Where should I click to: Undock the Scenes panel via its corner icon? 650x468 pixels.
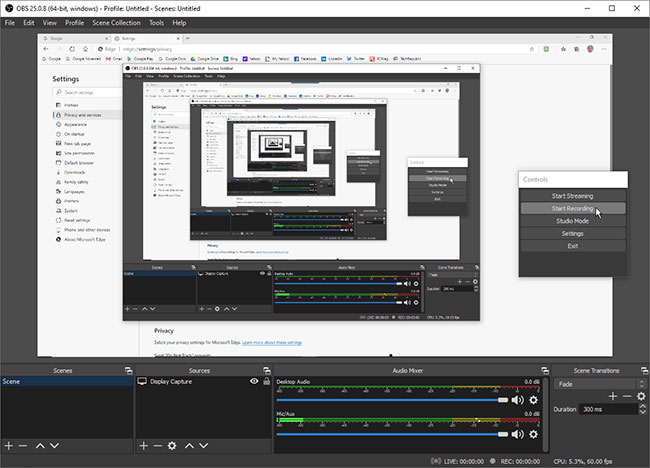point(128,370)
